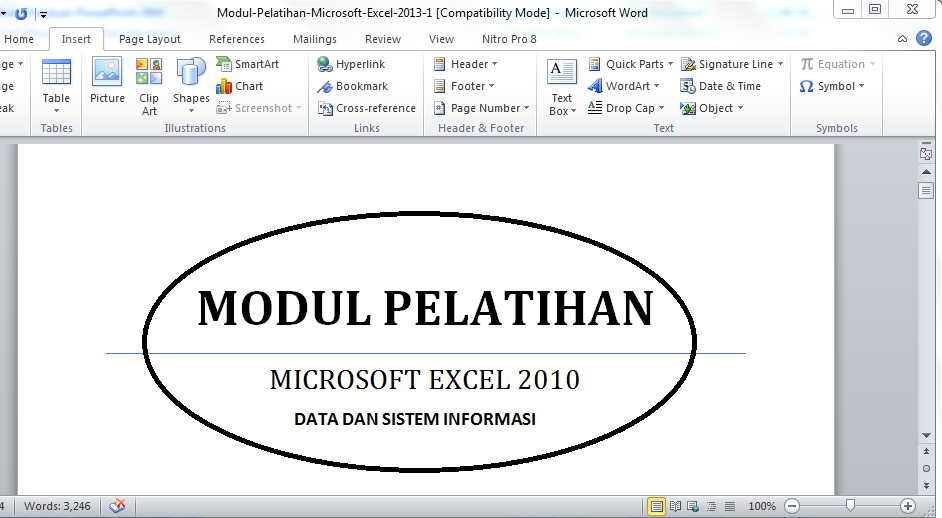The width and height of the screenshot is (942, 518).
Task: Click the 100% zoom level button
Action: coord(762,506)
